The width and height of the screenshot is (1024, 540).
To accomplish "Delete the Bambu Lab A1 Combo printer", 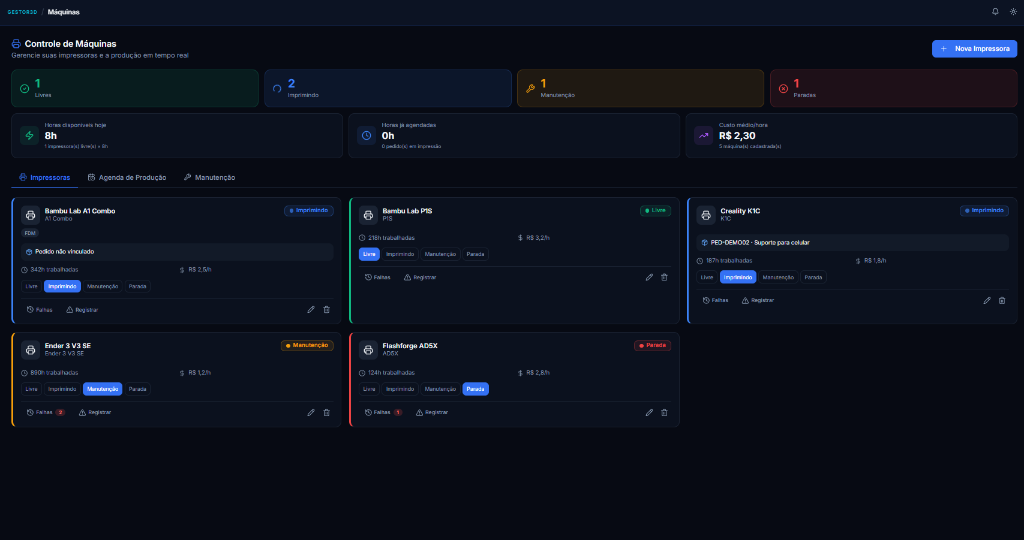I will [327, 310].
